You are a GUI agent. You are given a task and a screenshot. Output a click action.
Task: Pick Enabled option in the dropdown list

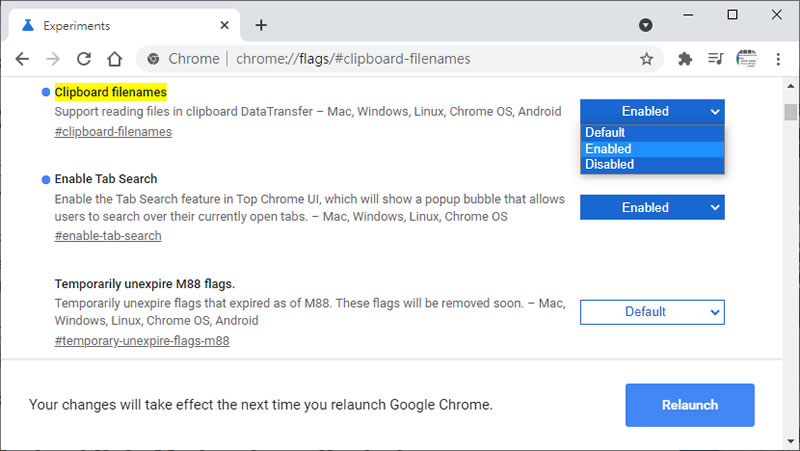point(608,148)
